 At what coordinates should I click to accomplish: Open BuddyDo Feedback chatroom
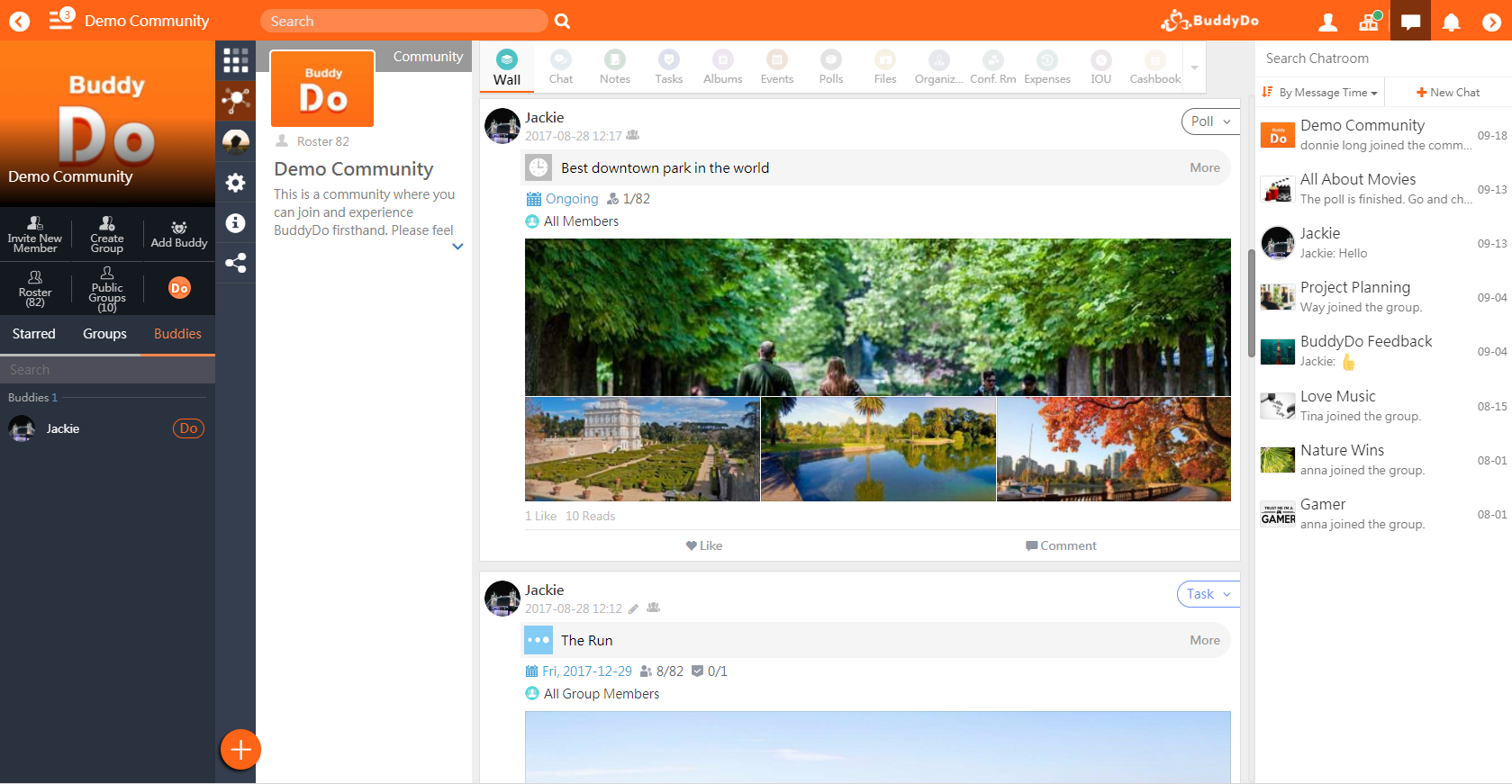(x=1383, y=351)
